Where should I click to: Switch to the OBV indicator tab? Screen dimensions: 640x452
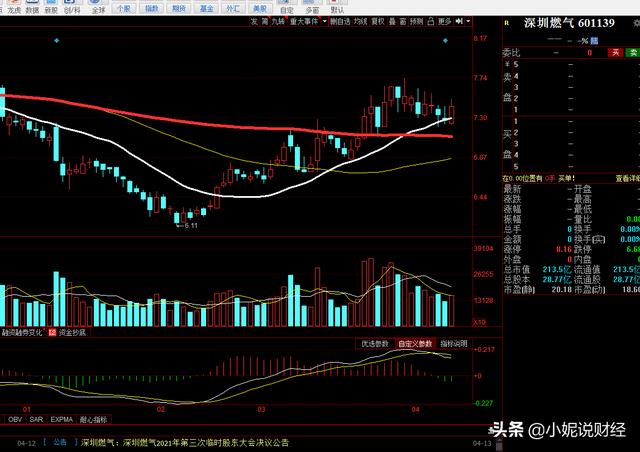click(15, 419)
